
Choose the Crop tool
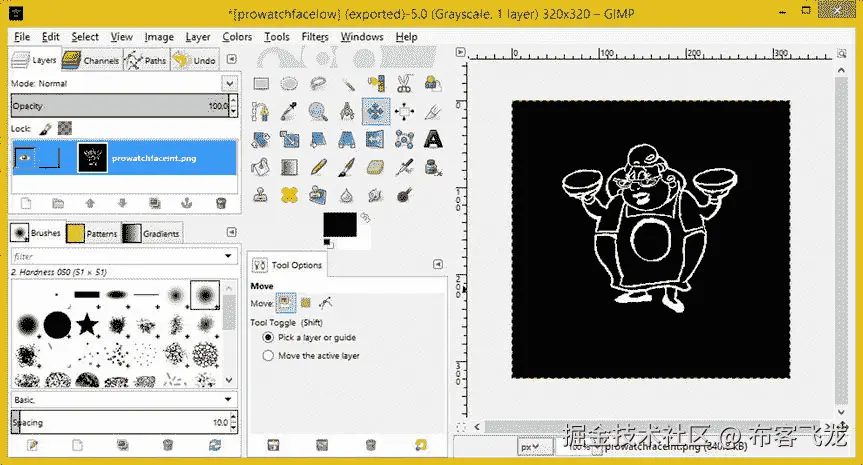433,112
